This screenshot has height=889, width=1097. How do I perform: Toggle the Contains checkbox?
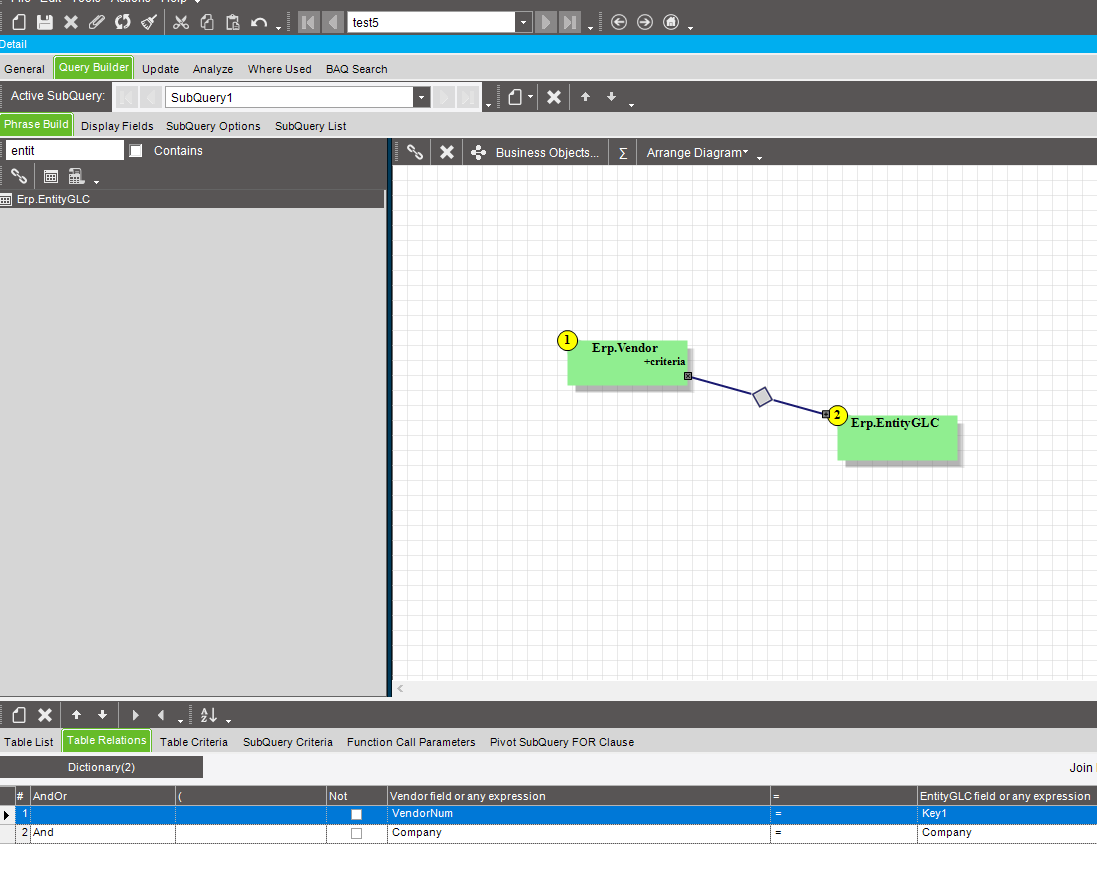coord(136,150)
